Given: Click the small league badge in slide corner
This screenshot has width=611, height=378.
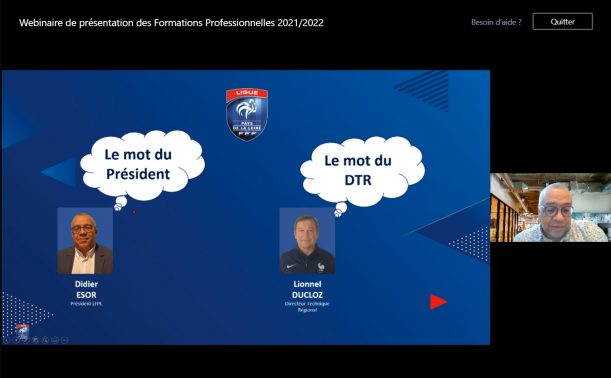Looking at the screenshot, I should (22, 330).
